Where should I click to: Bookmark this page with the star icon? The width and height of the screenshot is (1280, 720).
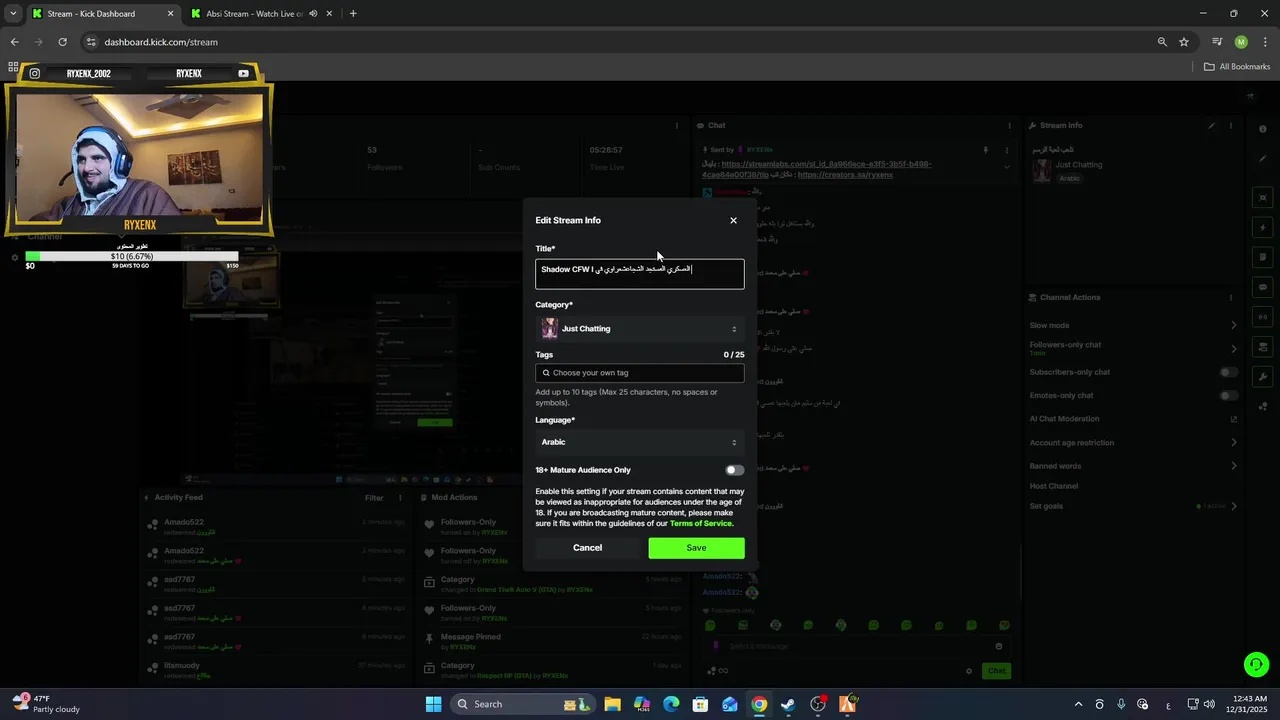click(x=1184, y=42)
